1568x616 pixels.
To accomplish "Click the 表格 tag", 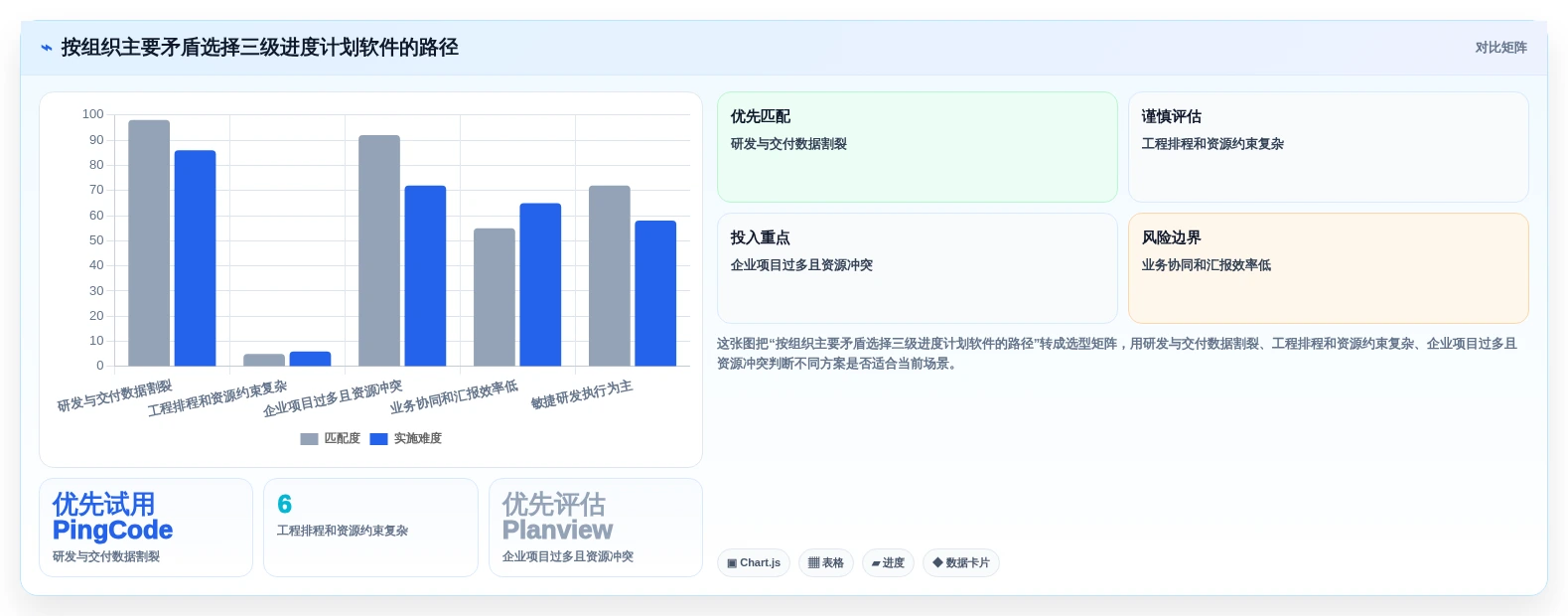I will (x=826, y=562).
